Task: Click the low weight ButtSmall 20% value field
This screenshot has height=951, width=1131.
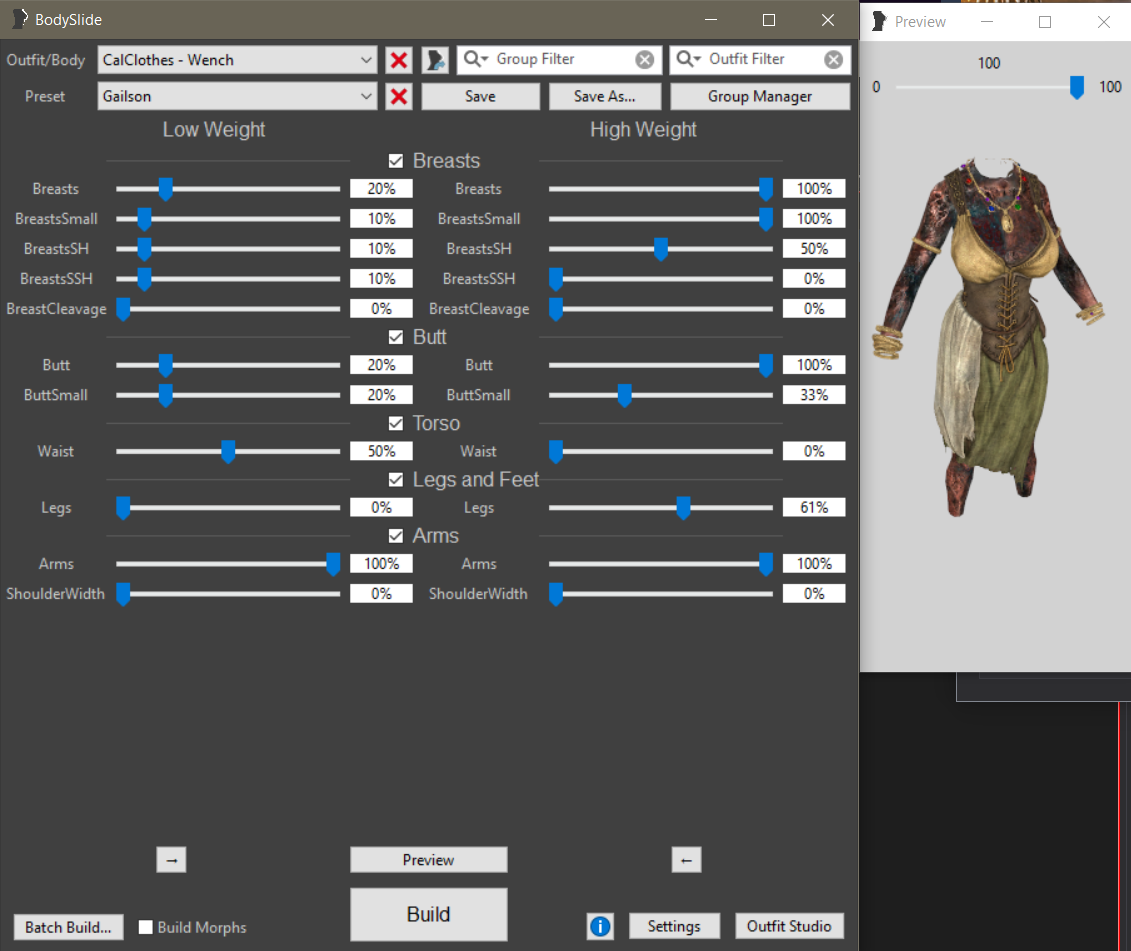Action: pos(381,395)
